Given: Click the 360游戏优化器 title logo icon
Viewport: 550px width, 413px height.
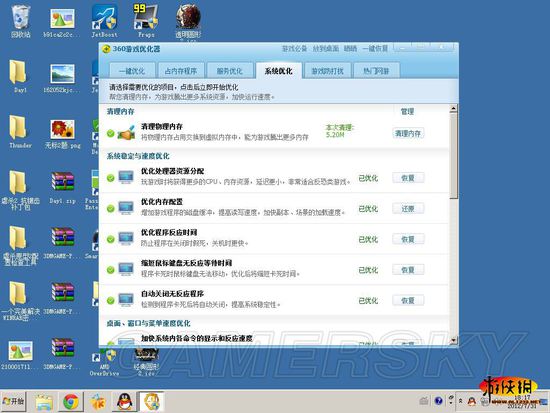Looking at the screenshot, I should pyautogui.click(x=106, y=49).
